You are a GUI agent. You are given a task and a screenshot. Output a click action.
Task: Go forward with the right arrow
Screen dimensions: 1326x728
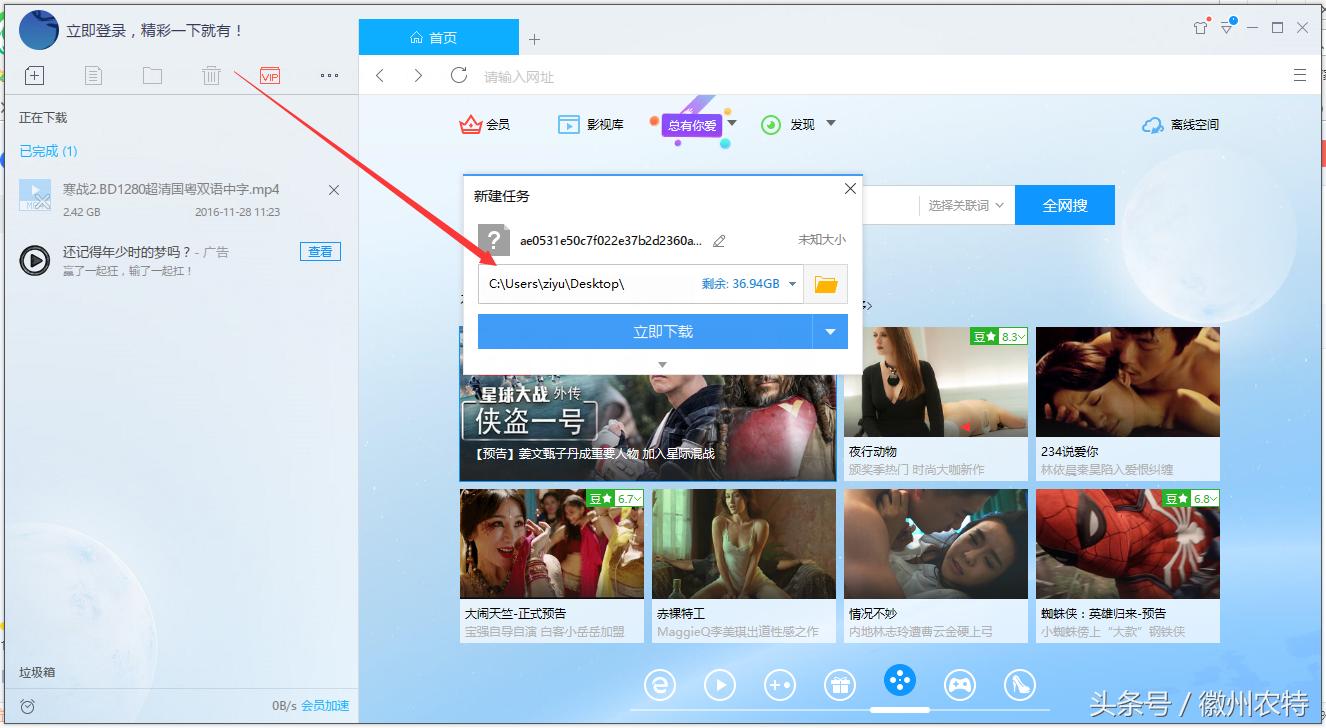click(418, 76)
